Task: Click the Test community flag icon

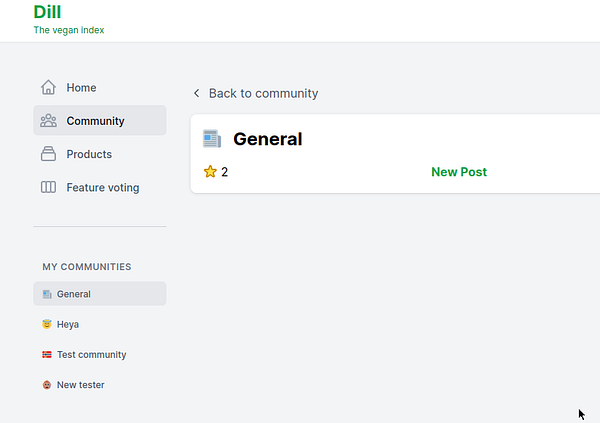Action: point(47,355)
